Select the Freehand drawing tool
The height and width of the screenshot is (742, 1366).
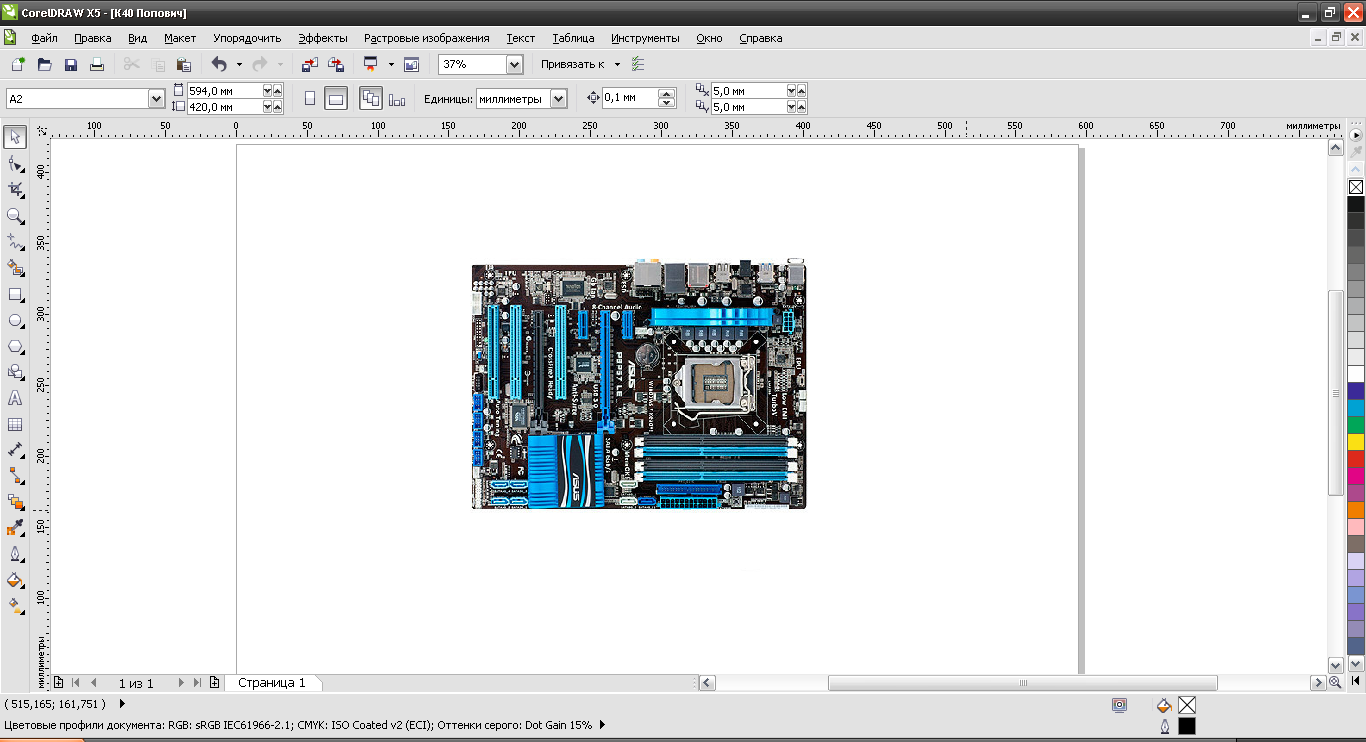(15, 241)
